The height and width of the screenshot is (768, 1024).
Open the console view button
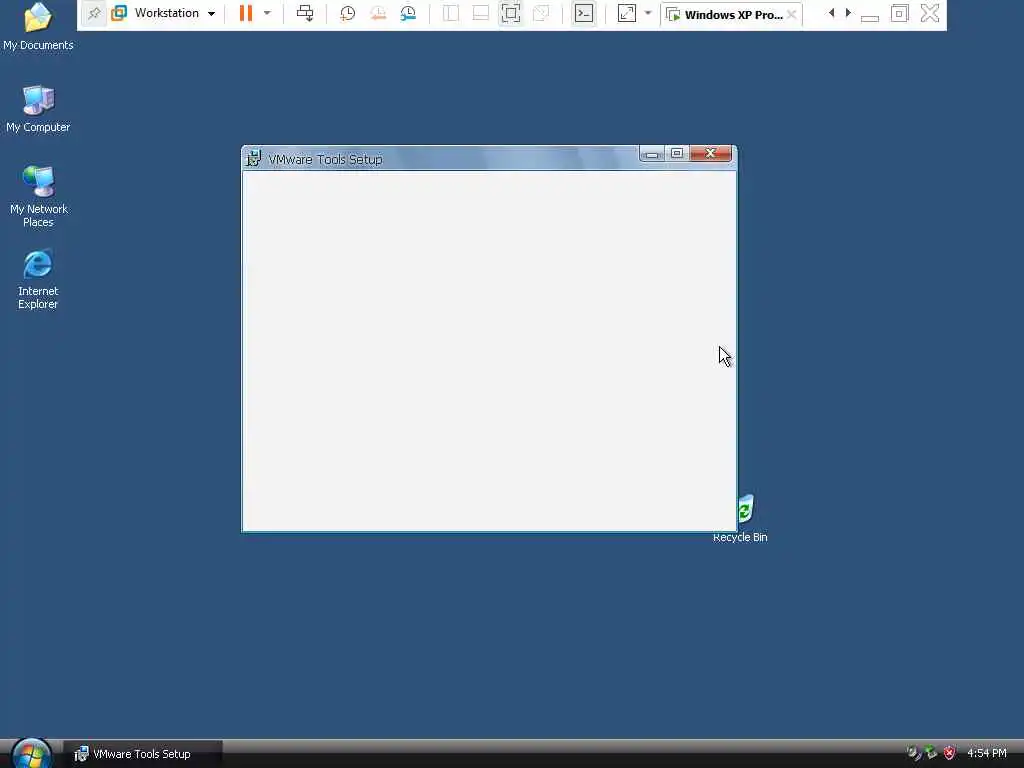584,13
